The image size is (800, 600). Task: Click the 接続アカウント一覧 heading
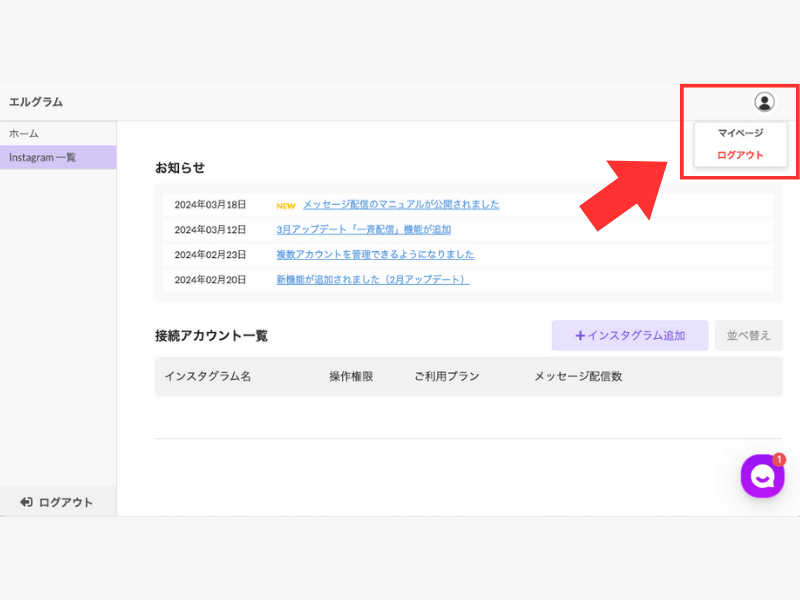point(211,336)
